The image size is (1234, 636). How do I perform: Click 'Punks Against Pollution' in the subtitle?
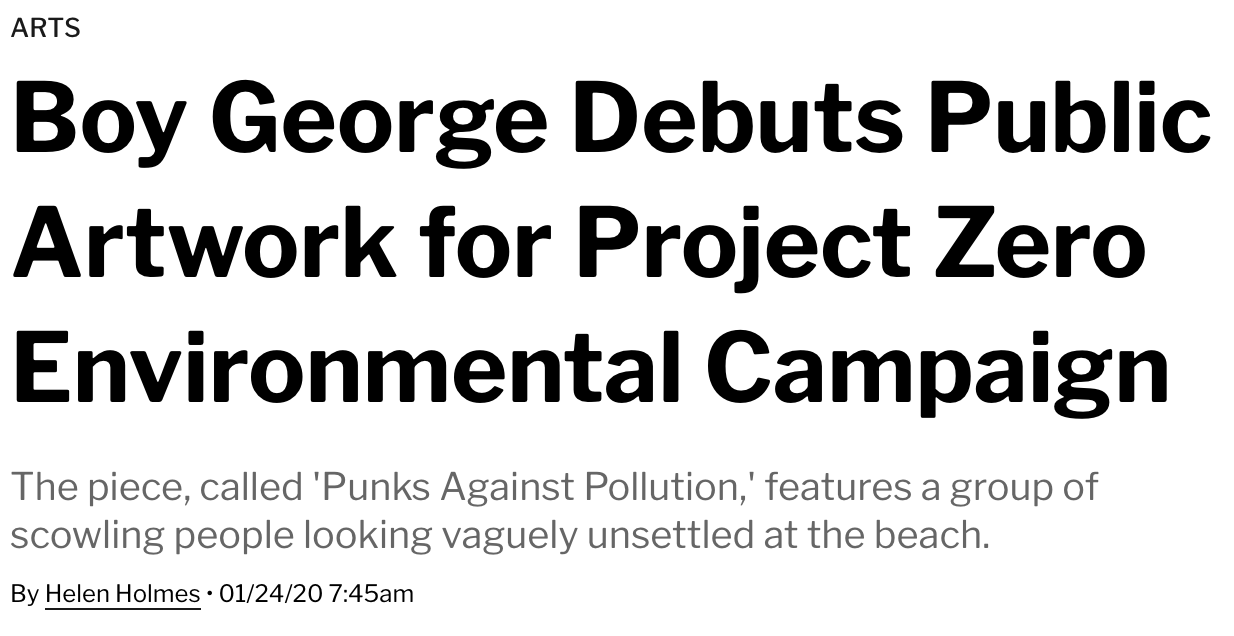pos(533,487)
